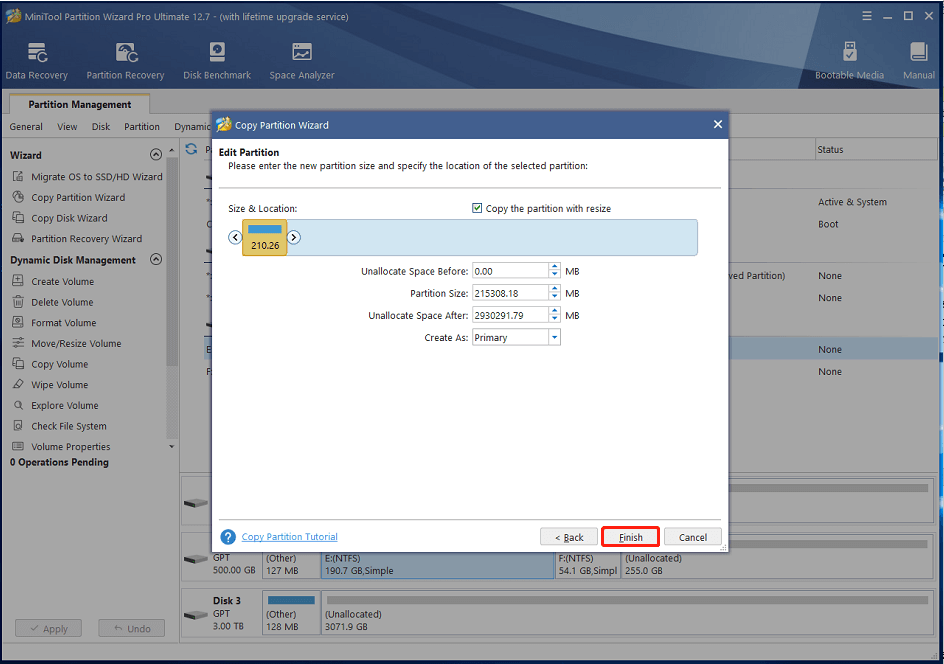Click the Copy Disk Wizard icon
Screen dimensions: 944x664
(18, 218)
